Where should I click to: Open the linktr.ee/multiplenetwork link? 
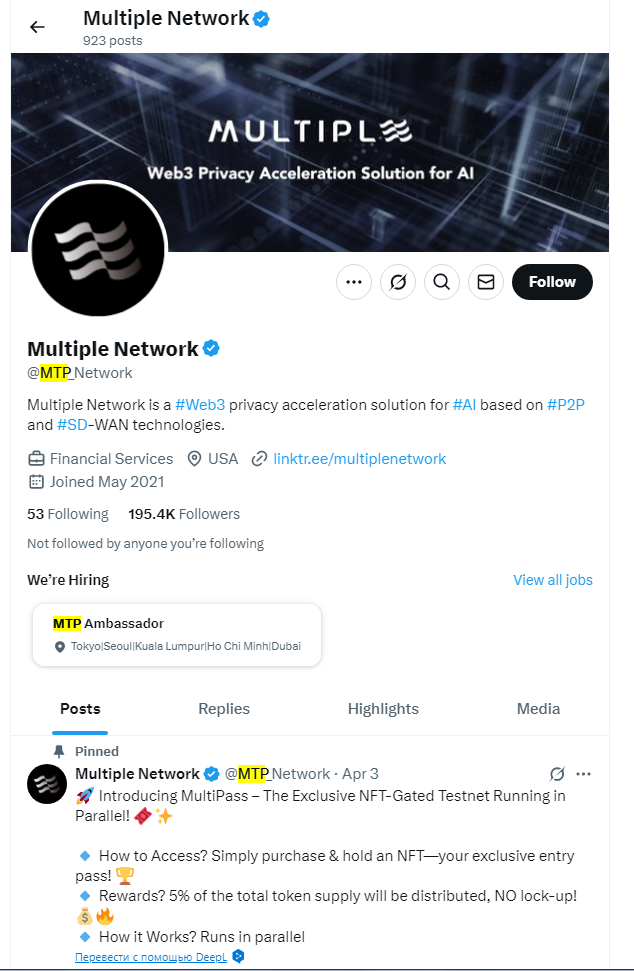[x=359, y=459]
